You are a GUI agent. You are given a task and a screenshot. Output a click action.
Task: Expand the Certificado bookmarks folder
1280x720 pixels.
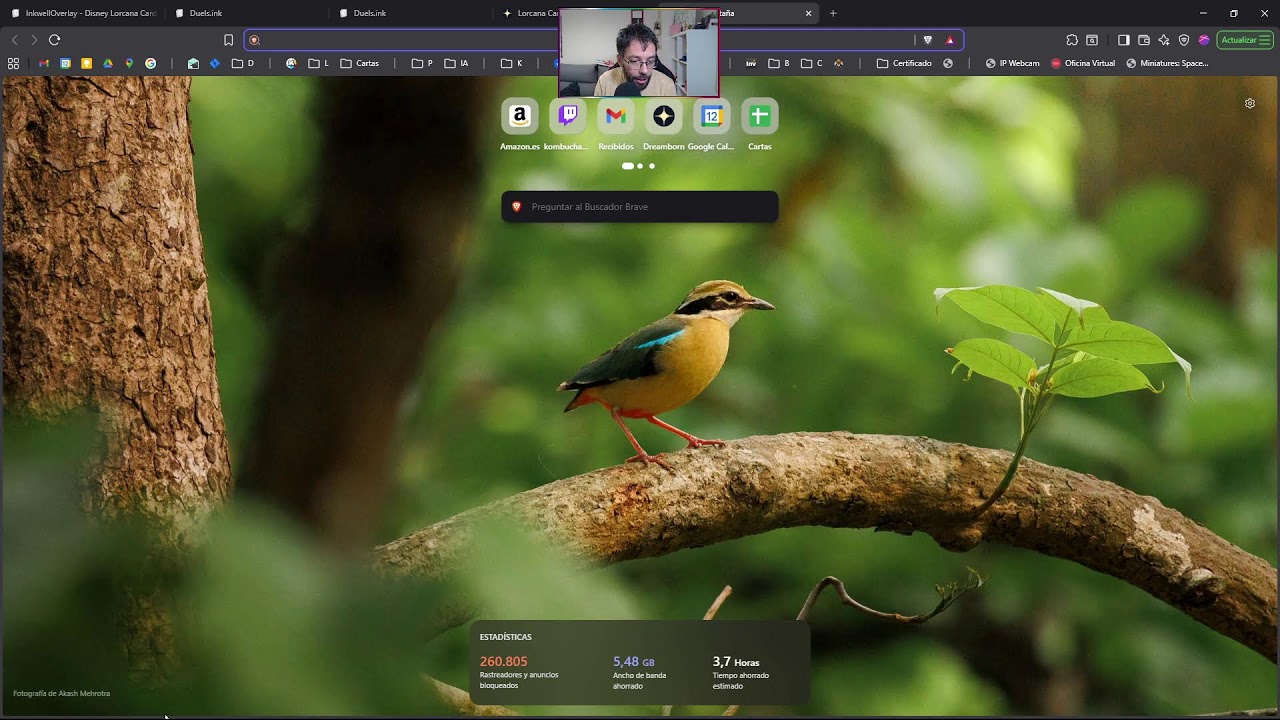click(904, 63)
